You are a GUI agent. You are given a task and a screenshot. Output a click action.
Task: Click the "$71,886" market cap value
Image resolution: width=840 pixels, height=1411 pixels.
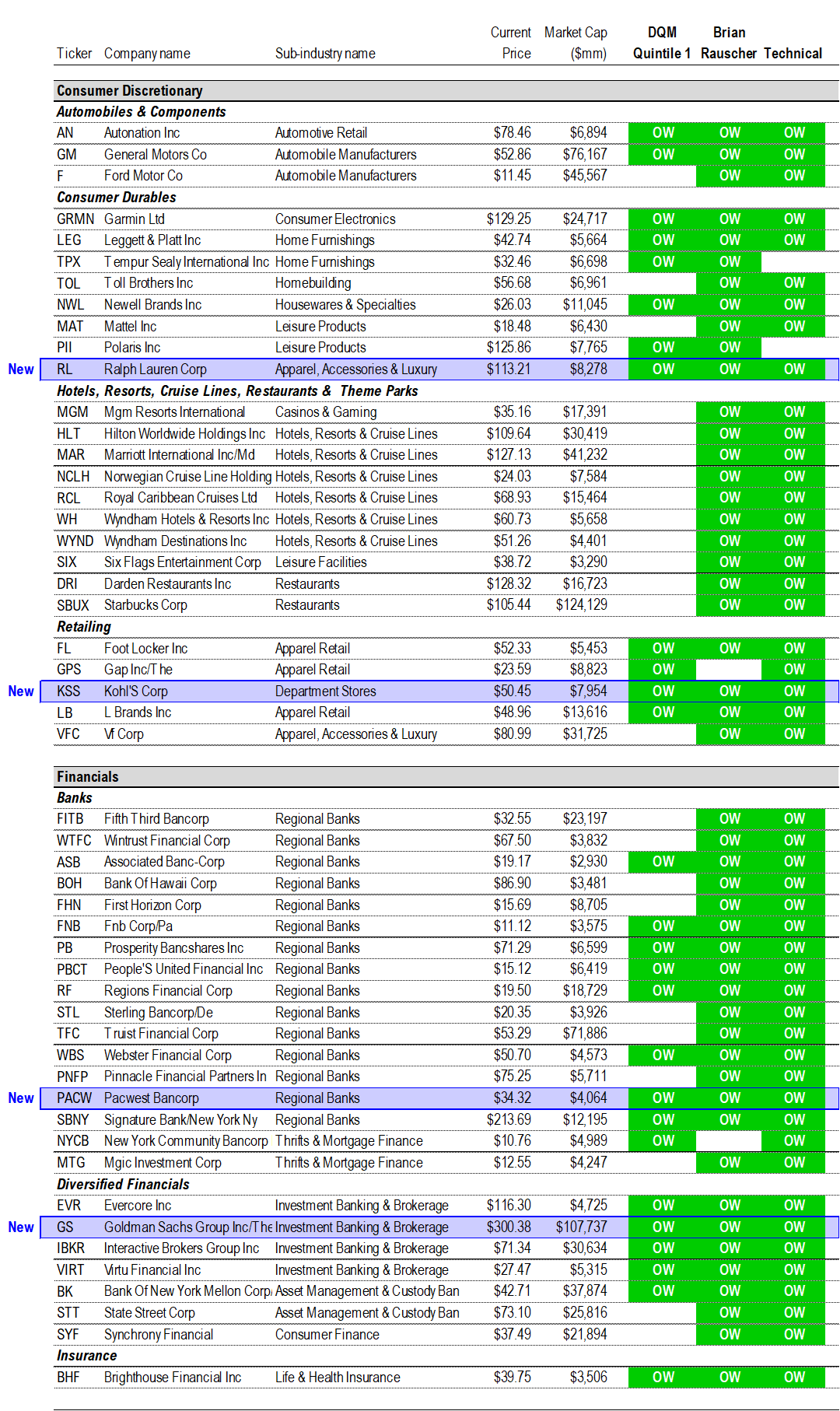[585, 1034]
